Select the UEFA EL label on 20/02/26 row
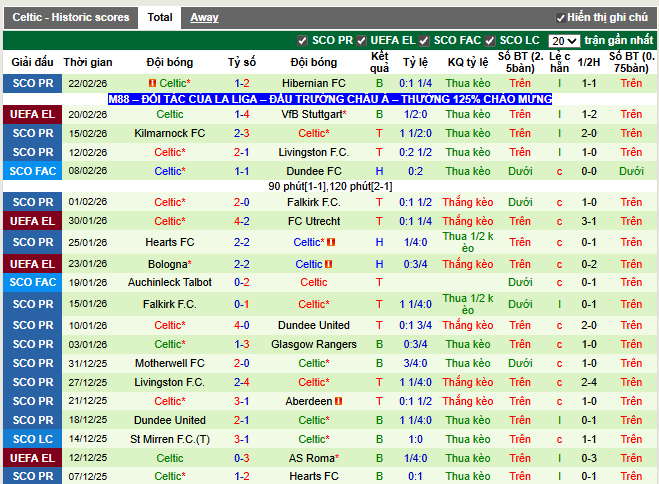659x484 pixels. point(33,114)
